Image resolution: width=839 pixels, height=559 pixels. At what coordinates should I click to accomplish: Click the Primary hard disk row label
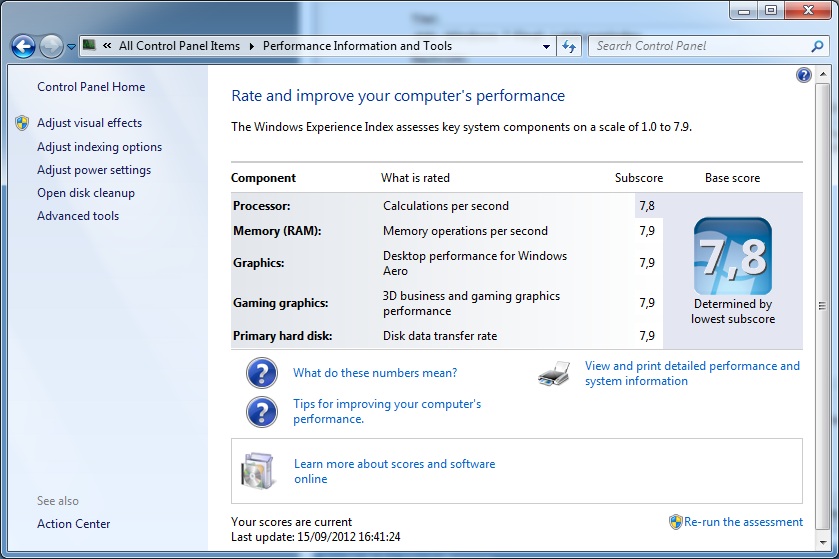point(283,336)
